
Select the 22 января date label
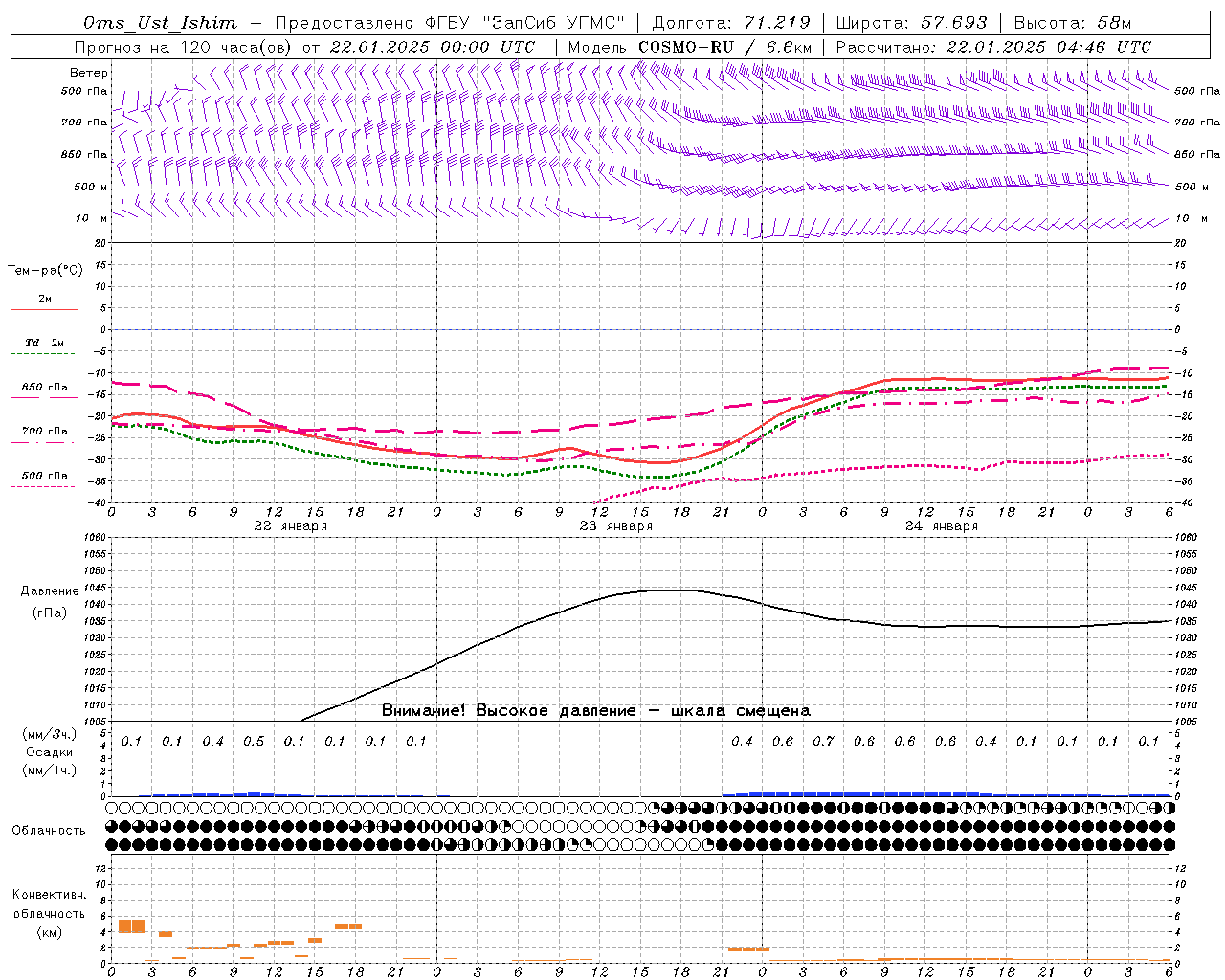291,525
